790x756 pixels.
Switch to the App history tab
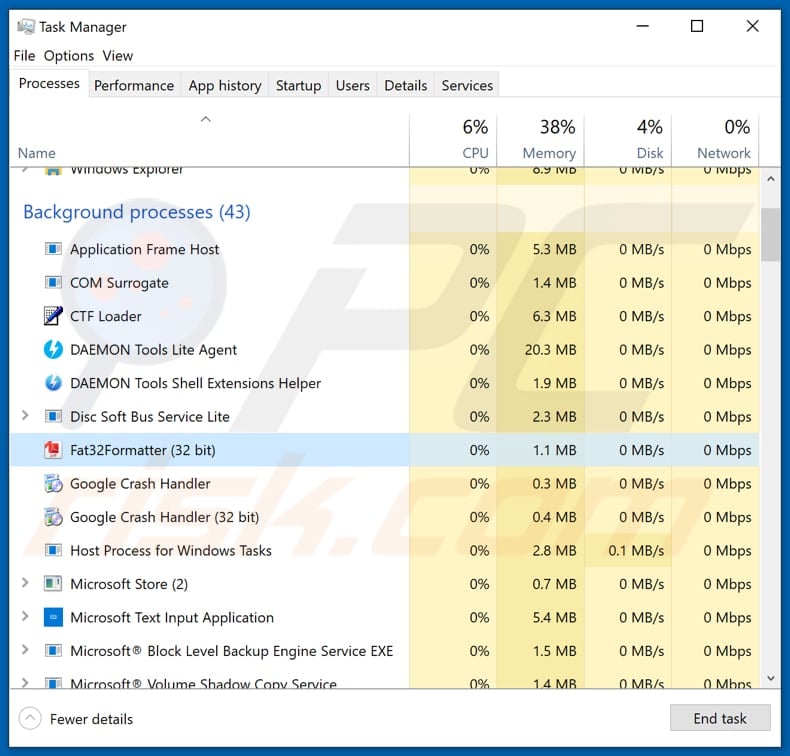click(x=225, y=85)
